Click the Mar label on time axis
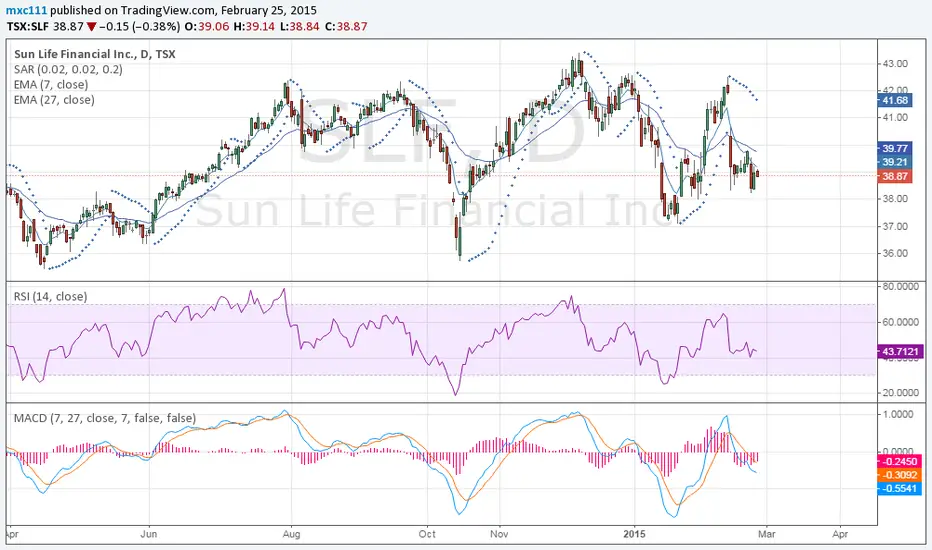 pos(767,534)
